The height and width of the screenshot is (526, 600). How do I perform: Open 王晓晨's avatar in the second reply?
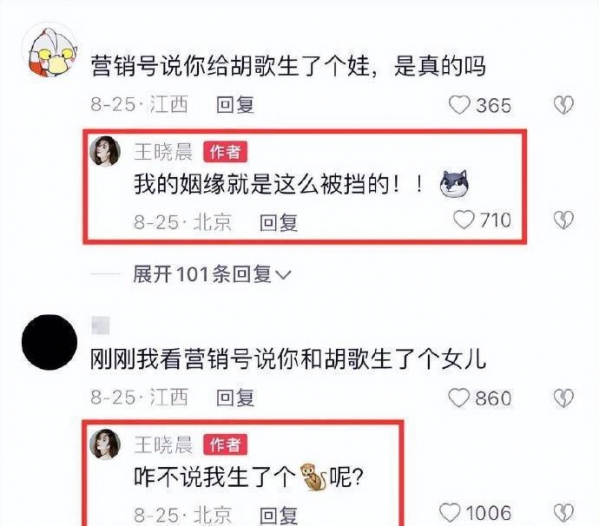pyautogui.click(x=105, y=444)
